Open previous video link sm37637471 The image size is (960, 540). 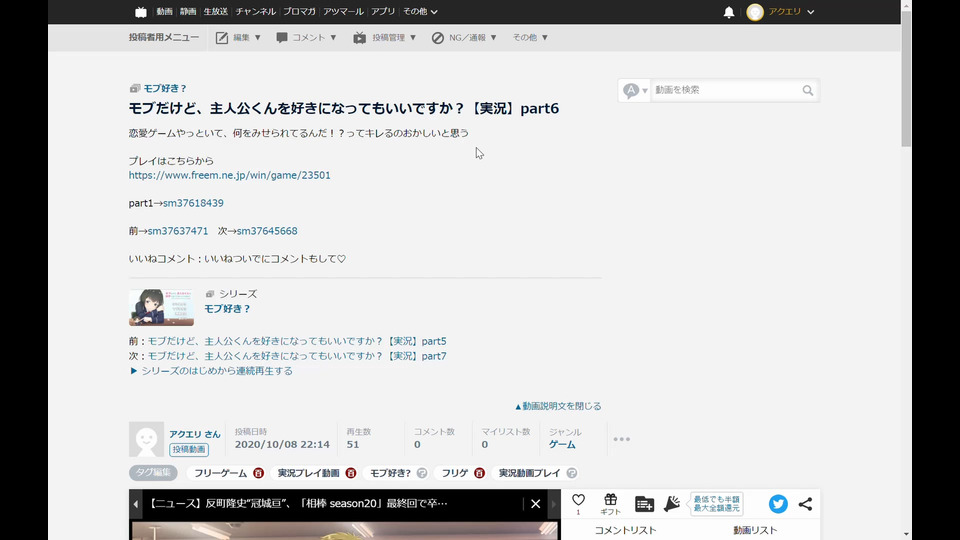pyautogui.click(x=178, y=231)
